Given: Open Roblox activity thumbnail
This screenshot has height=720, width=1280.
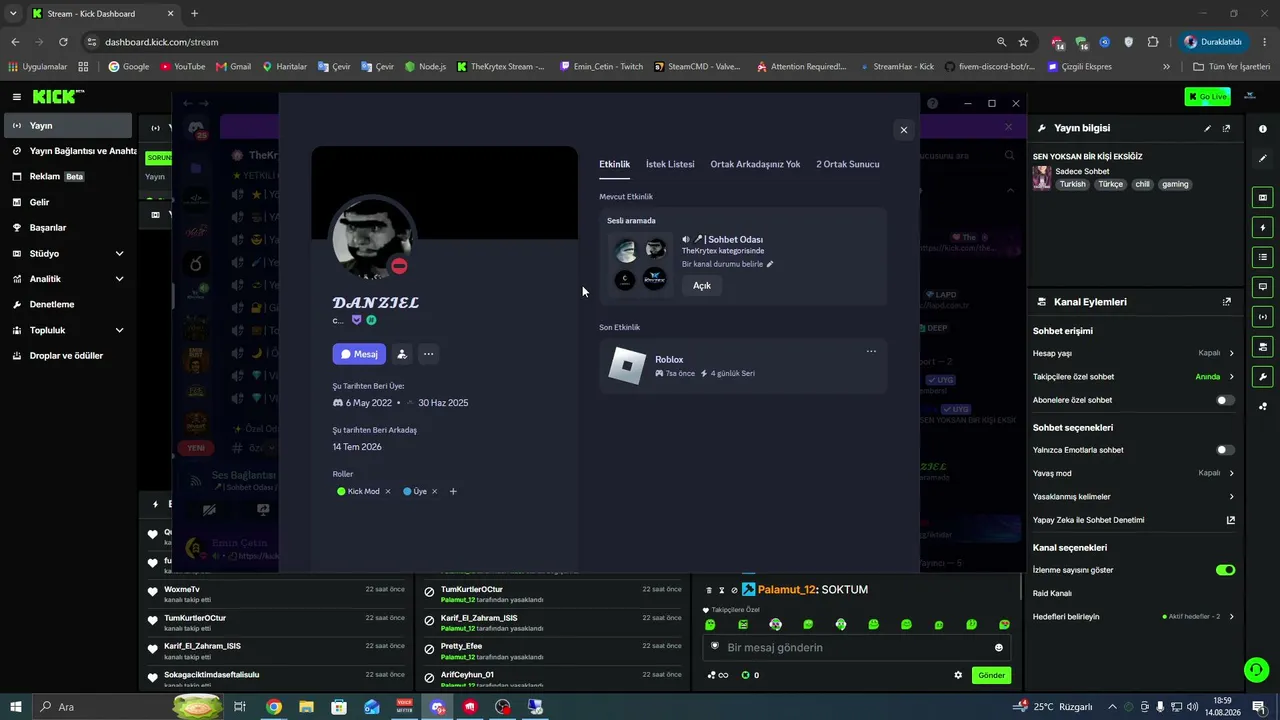Looking at the screenshot, I should (627, 366).
